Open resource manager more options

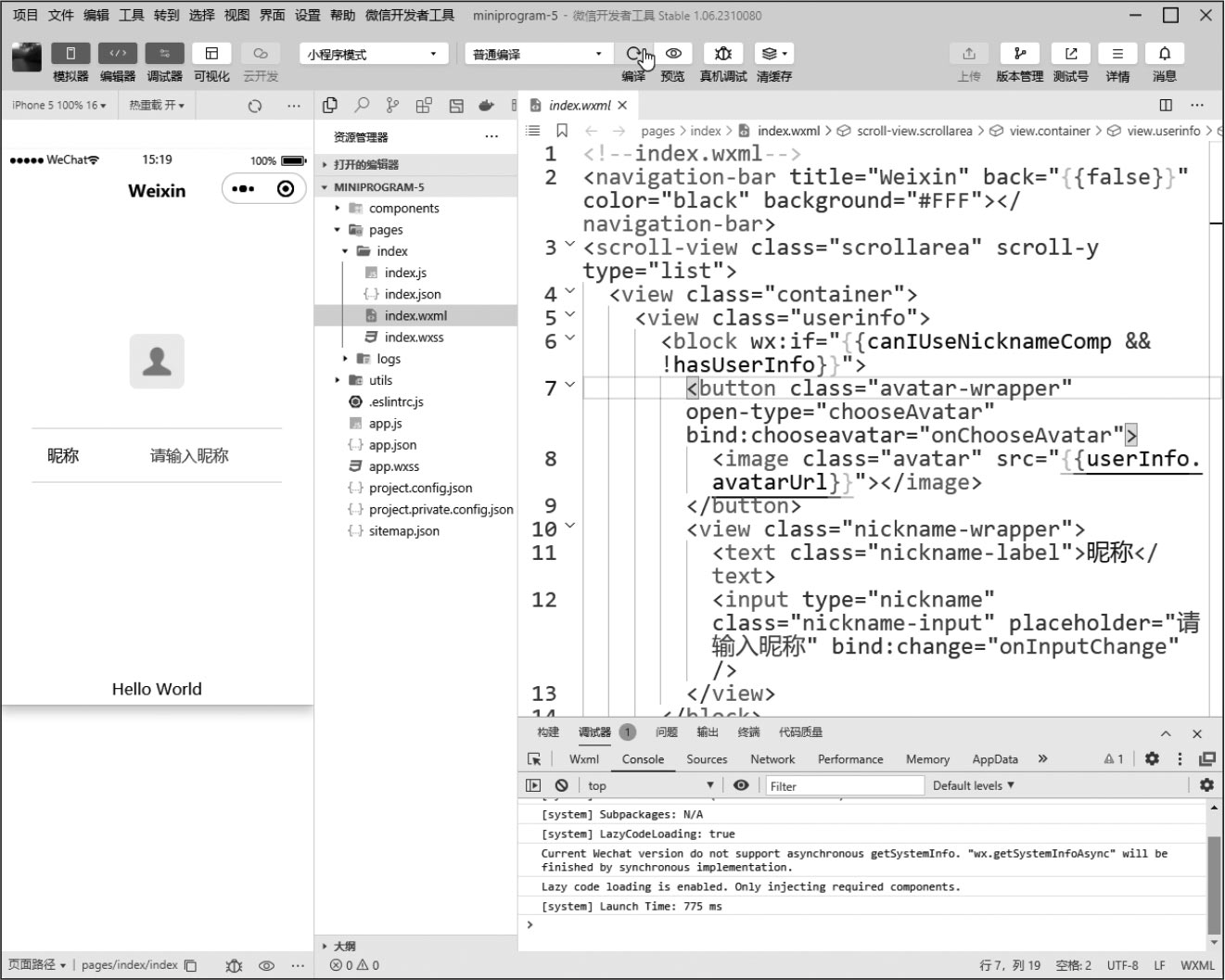point(491,137)
